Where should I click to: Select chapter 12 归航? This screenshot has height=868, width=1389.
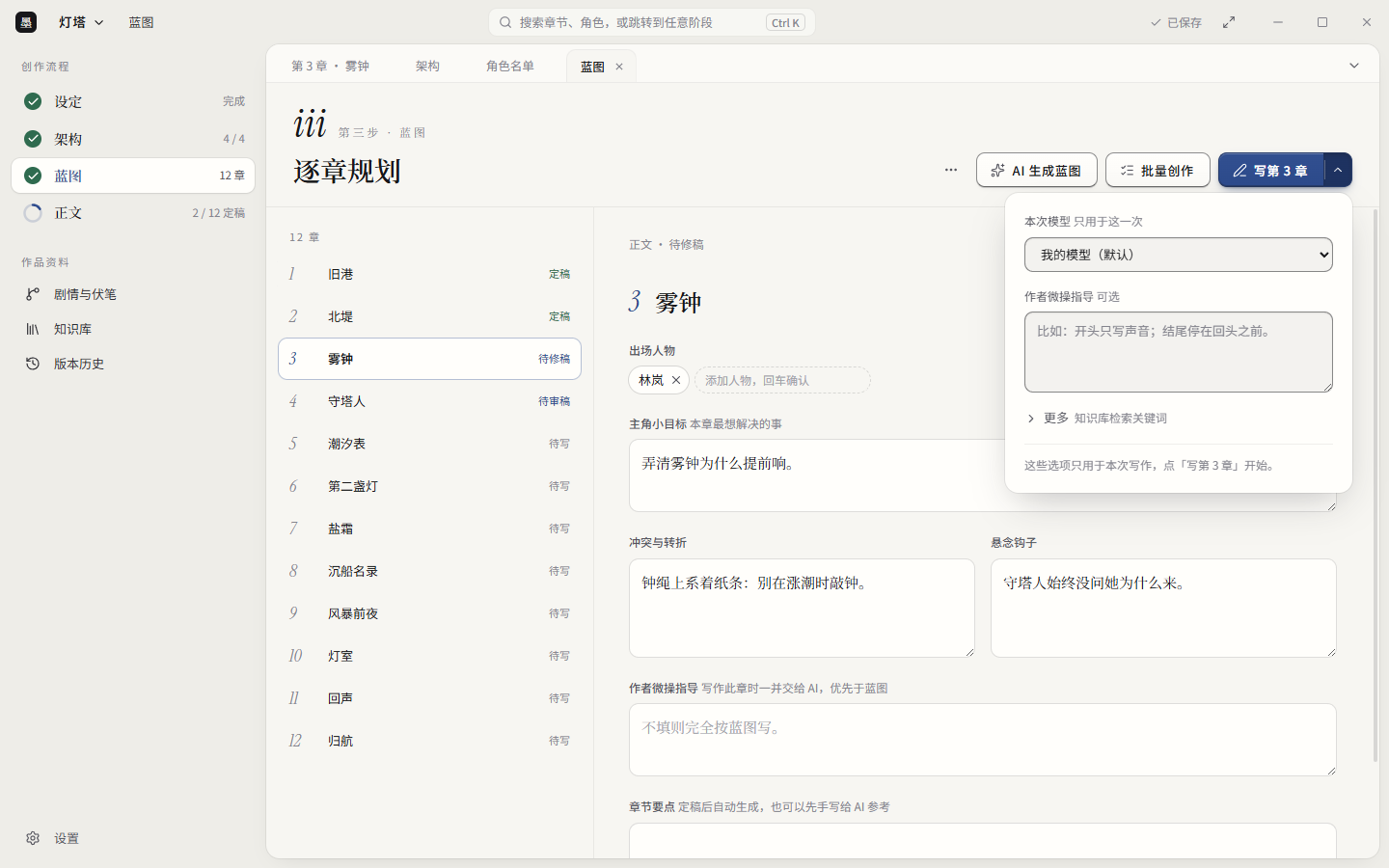[x=429, y=741]
